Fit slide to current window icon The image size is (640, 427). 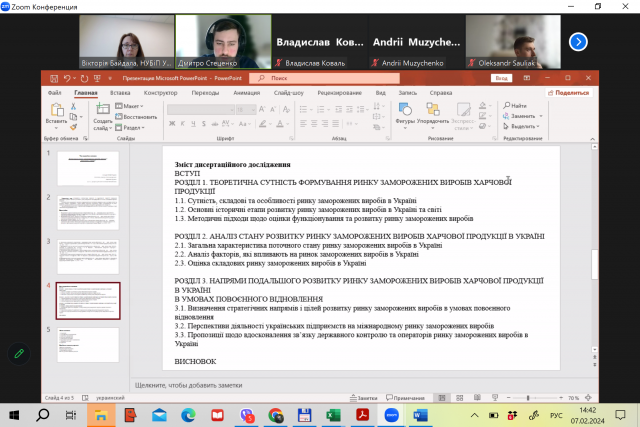click(588, 398)
